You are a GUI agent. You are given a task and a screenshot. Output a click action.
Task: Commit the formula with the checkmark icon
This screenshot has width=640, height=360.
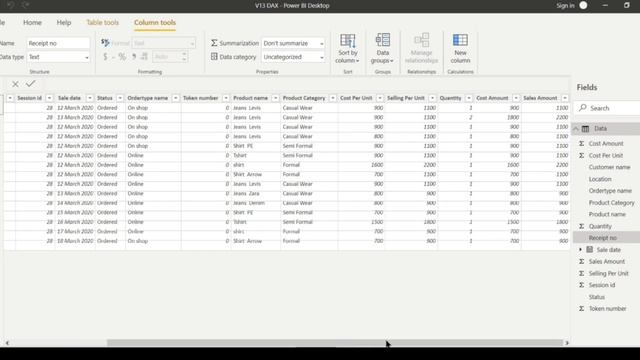pos(31,84)
